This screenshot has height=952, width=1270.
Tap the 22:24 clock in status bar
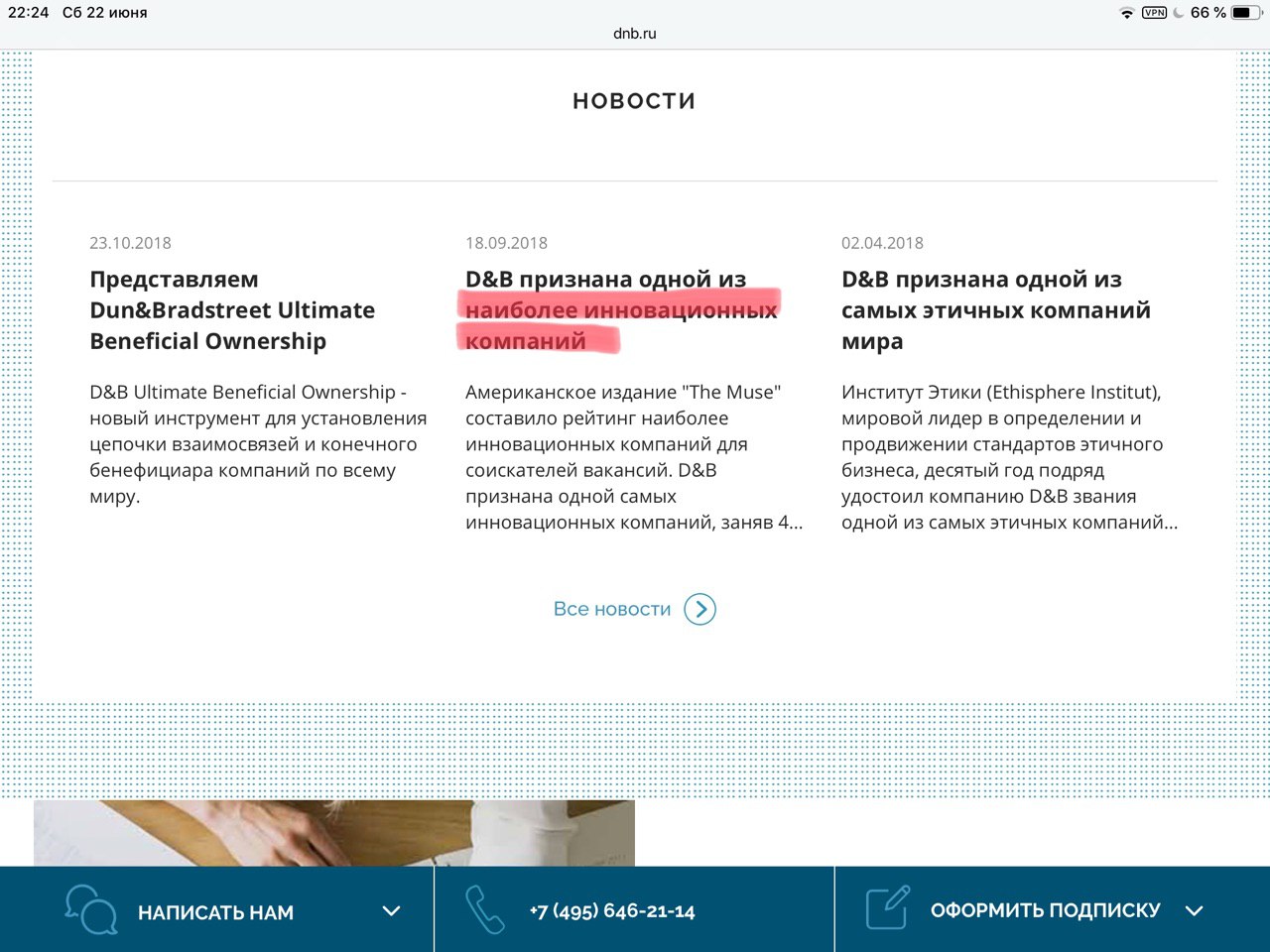[28, 13]
